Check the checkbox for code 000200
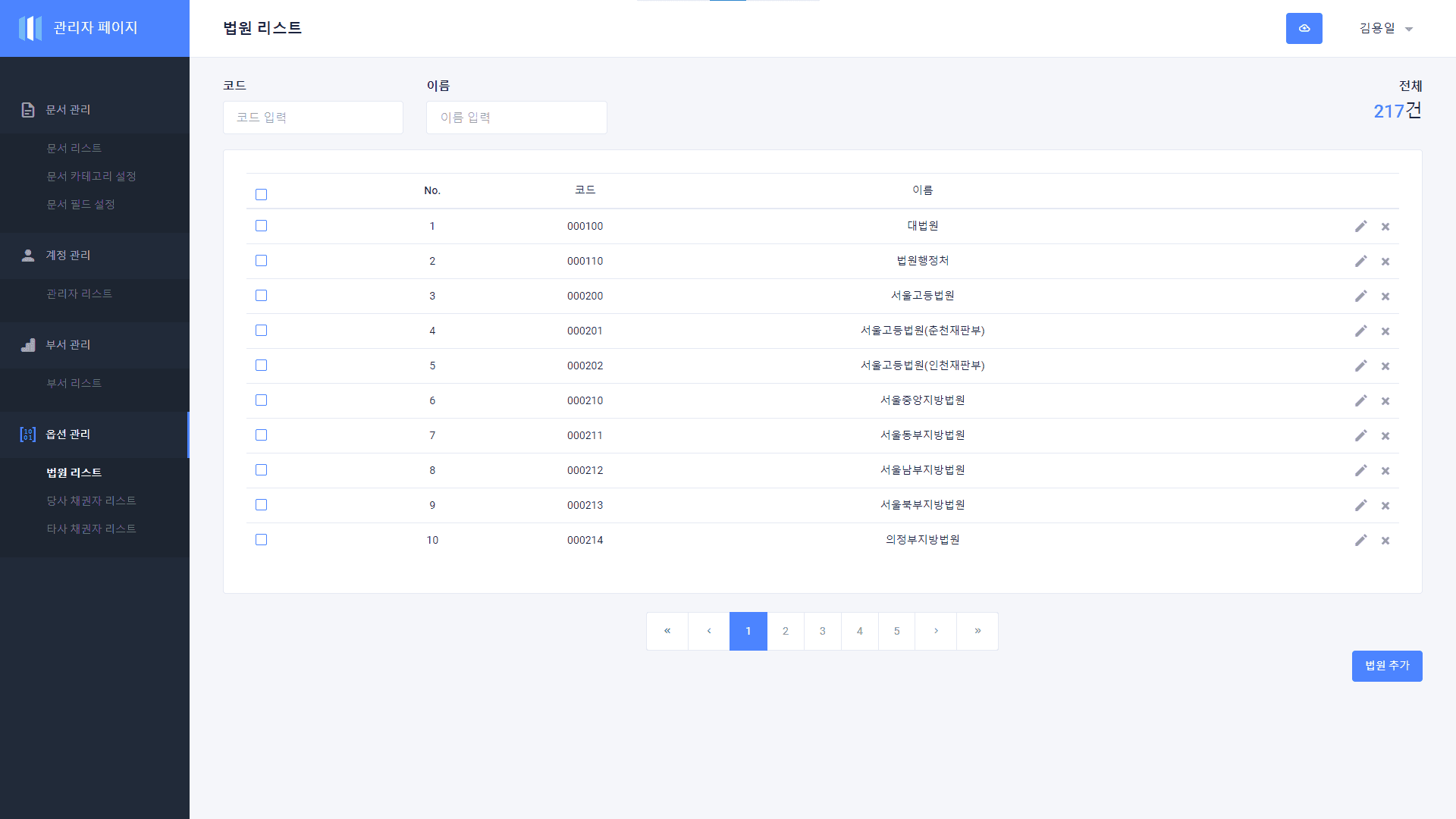1456x819 pixels. click(x=261, y=296)
